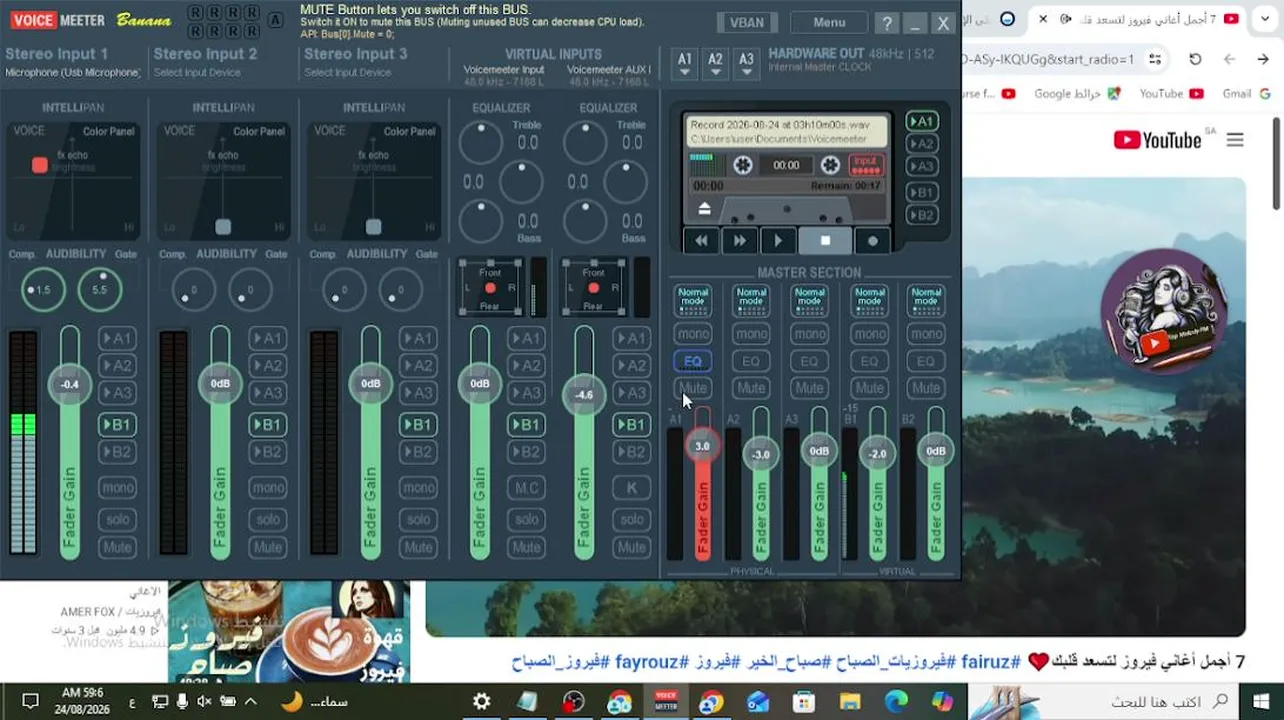Open the YouTube hamburger menu

click(x=1235, y=140)
